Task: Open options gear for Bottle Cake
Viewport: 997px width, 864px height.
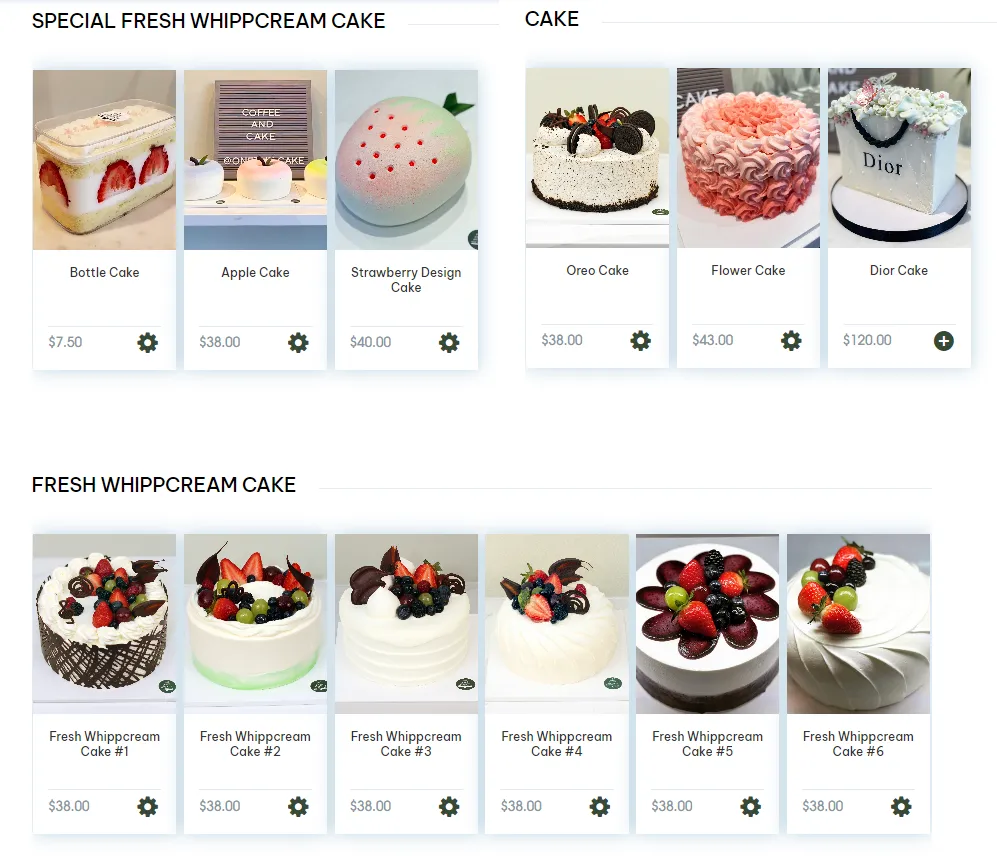Action: click(148, 343)
